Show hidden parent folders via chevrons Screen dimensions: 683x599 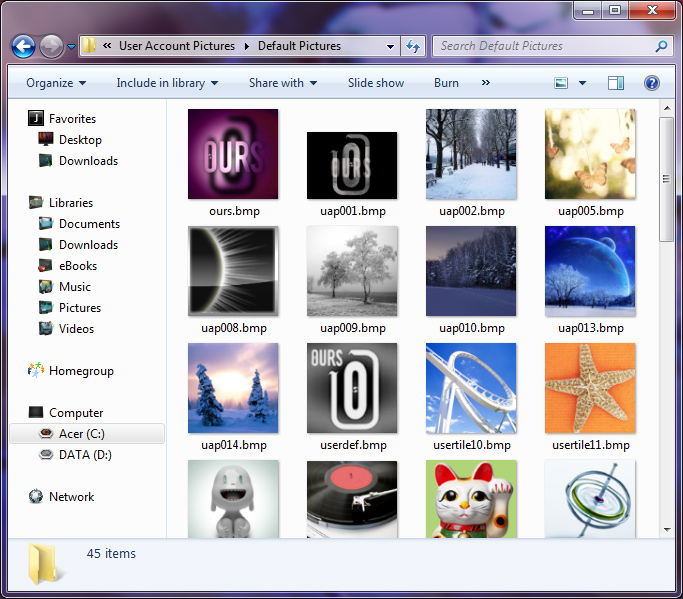(x=107, y=45)
